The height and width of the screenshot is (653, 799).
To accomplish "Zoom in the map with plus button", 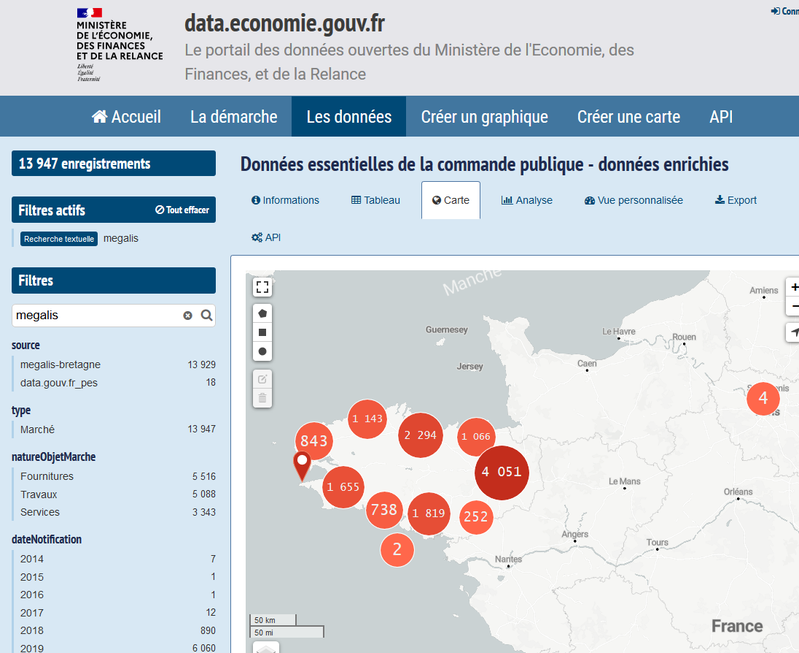I will pos(793,288).
